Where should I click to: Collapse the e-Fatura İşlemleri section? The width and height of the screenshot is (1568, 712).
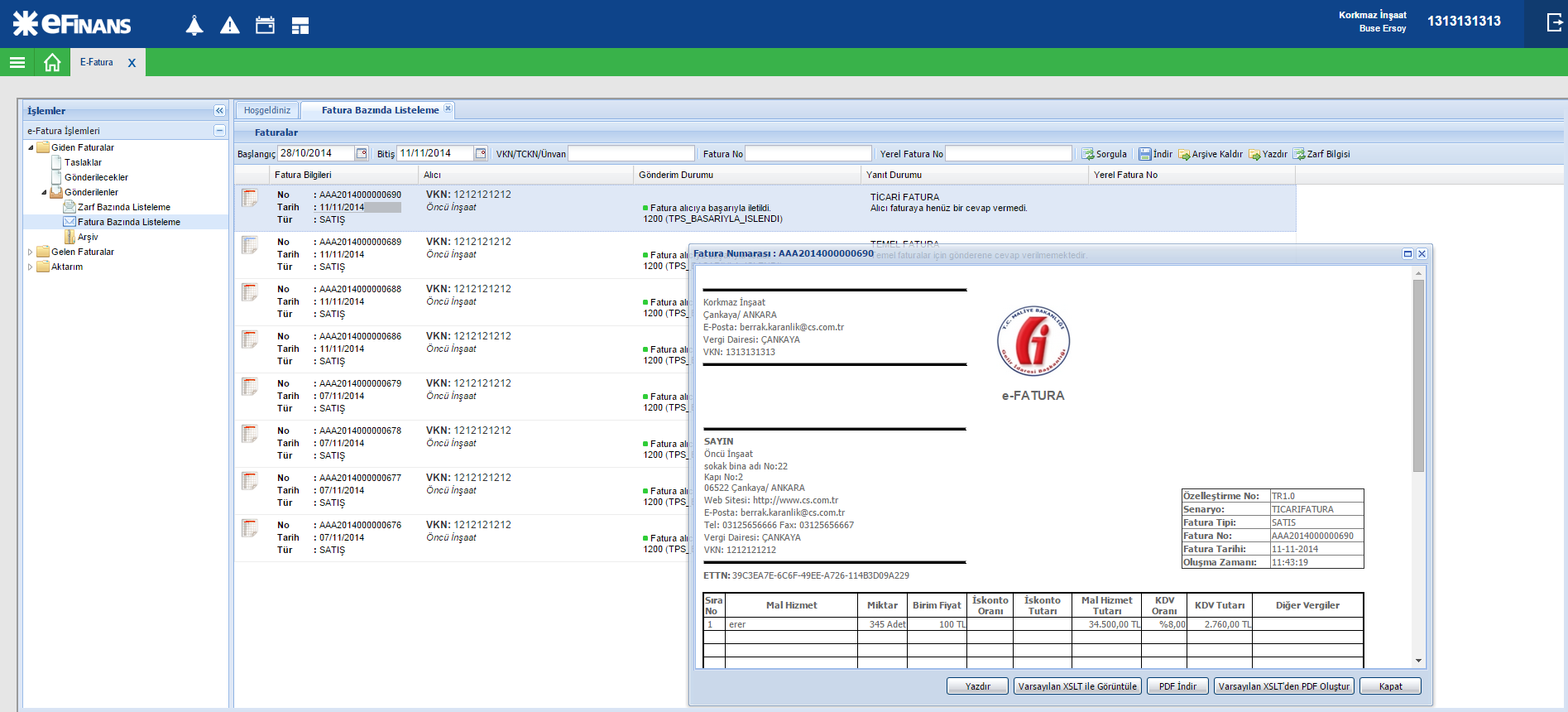219,130
